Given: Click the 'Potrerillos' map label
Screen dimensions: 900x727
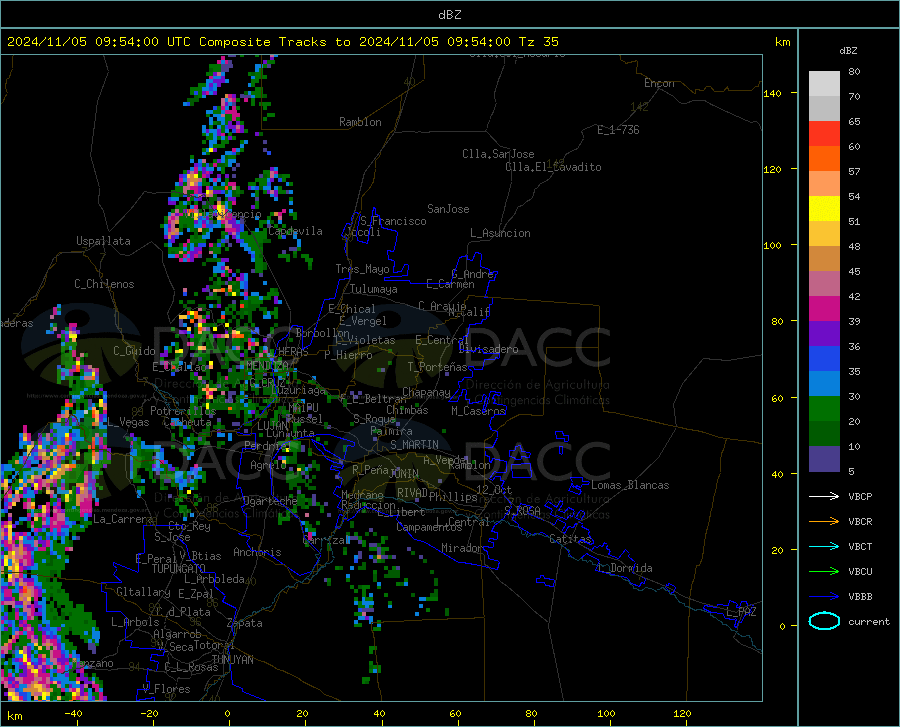Looking at the screenshot, I should (x=183, y=411).
